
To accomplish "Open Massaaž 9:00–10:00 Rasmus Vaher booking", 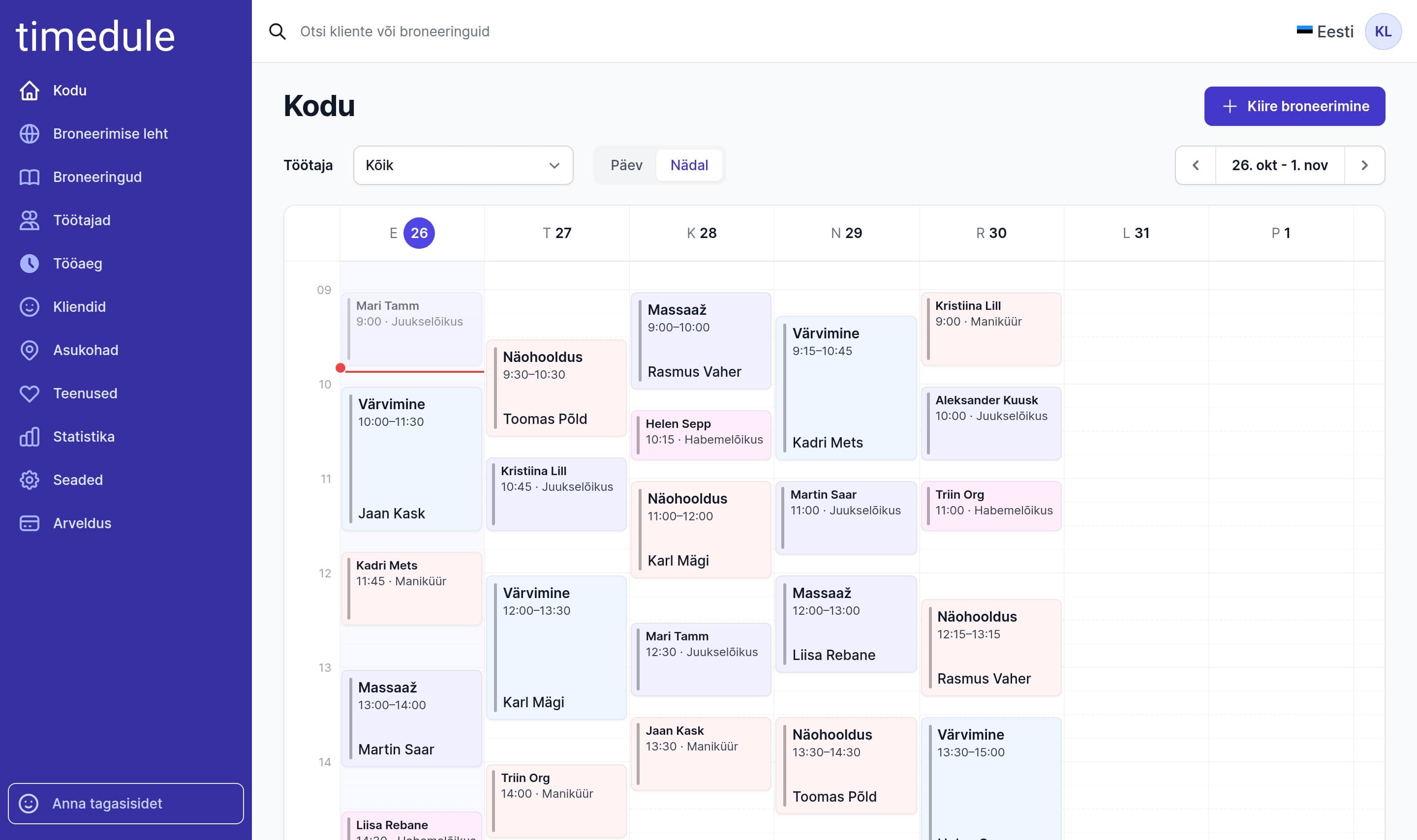I will pyautogui.click(x=701, y=341).
